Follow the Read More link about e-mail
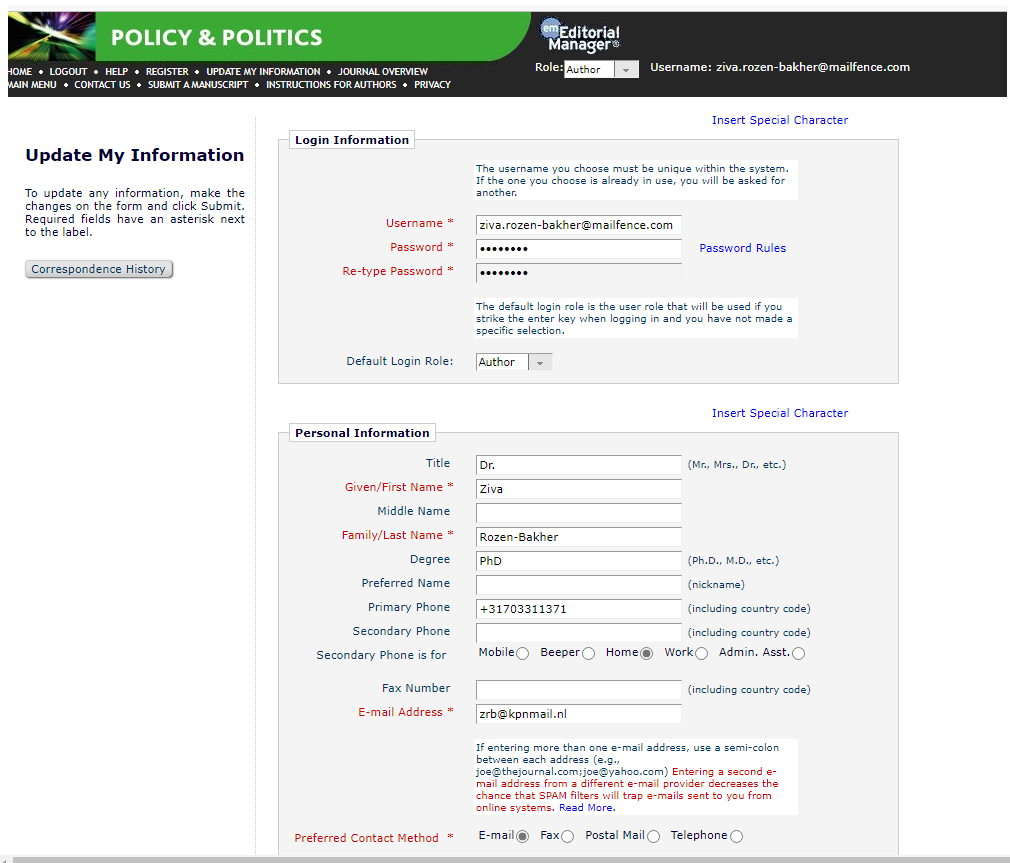This screenshot has height=863, width=1010. point(586,808)
